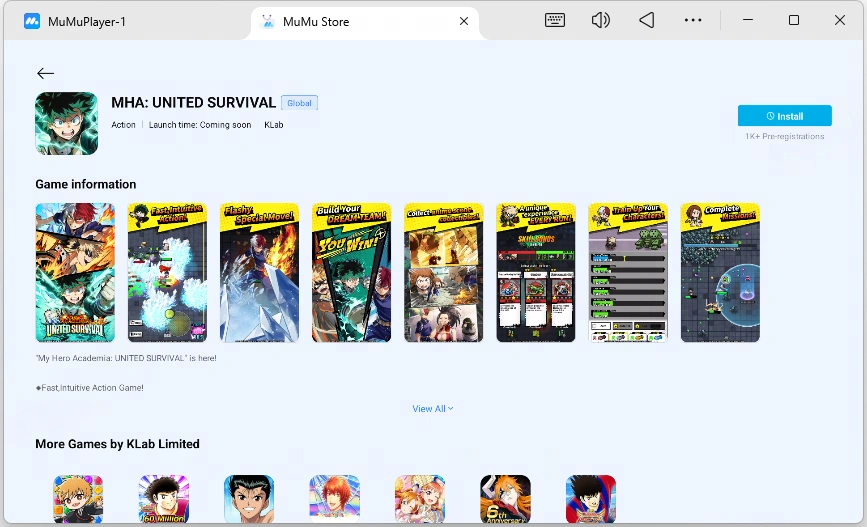Click the MHA: UNITED SURVIVAL app icon
The image size is (867, 527).
pos(66,123)
